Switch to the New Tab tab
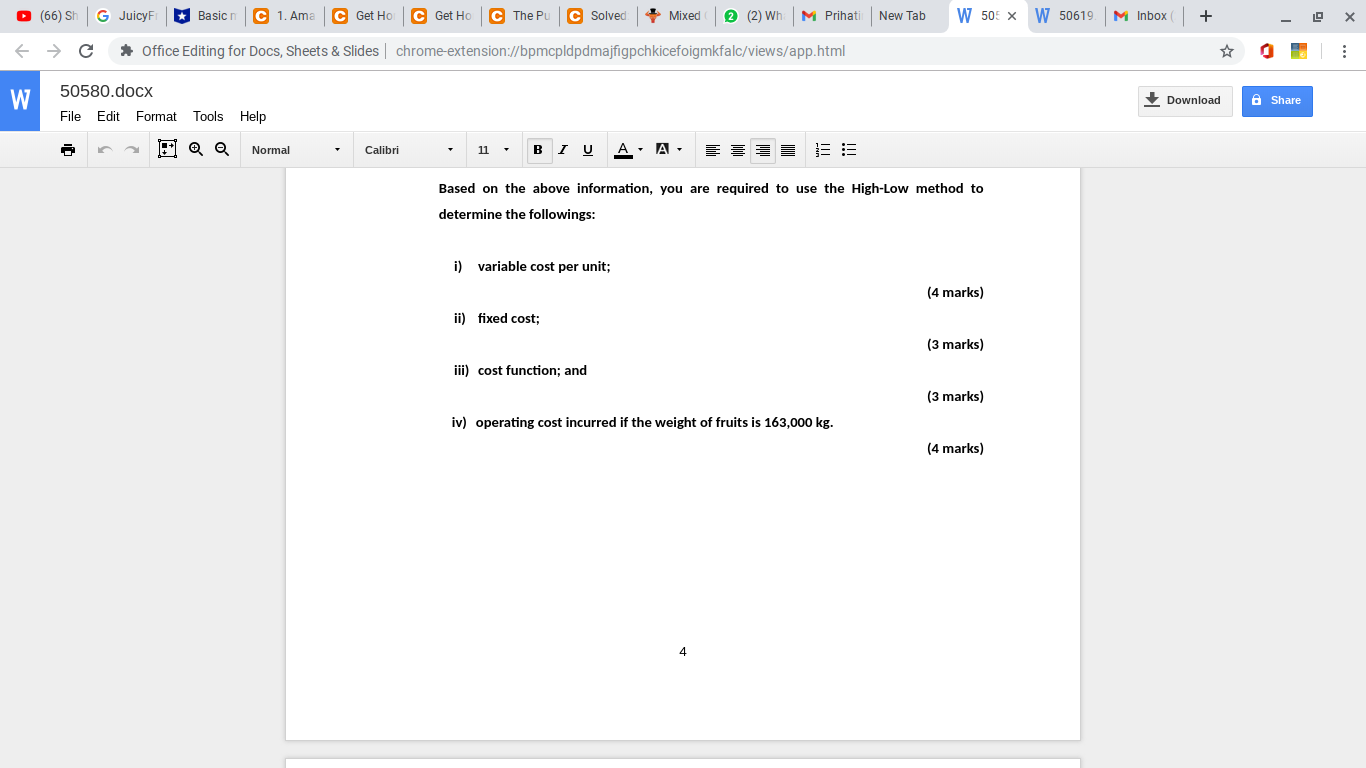This screenshot has width=1366, height=768. coord(909,16)
